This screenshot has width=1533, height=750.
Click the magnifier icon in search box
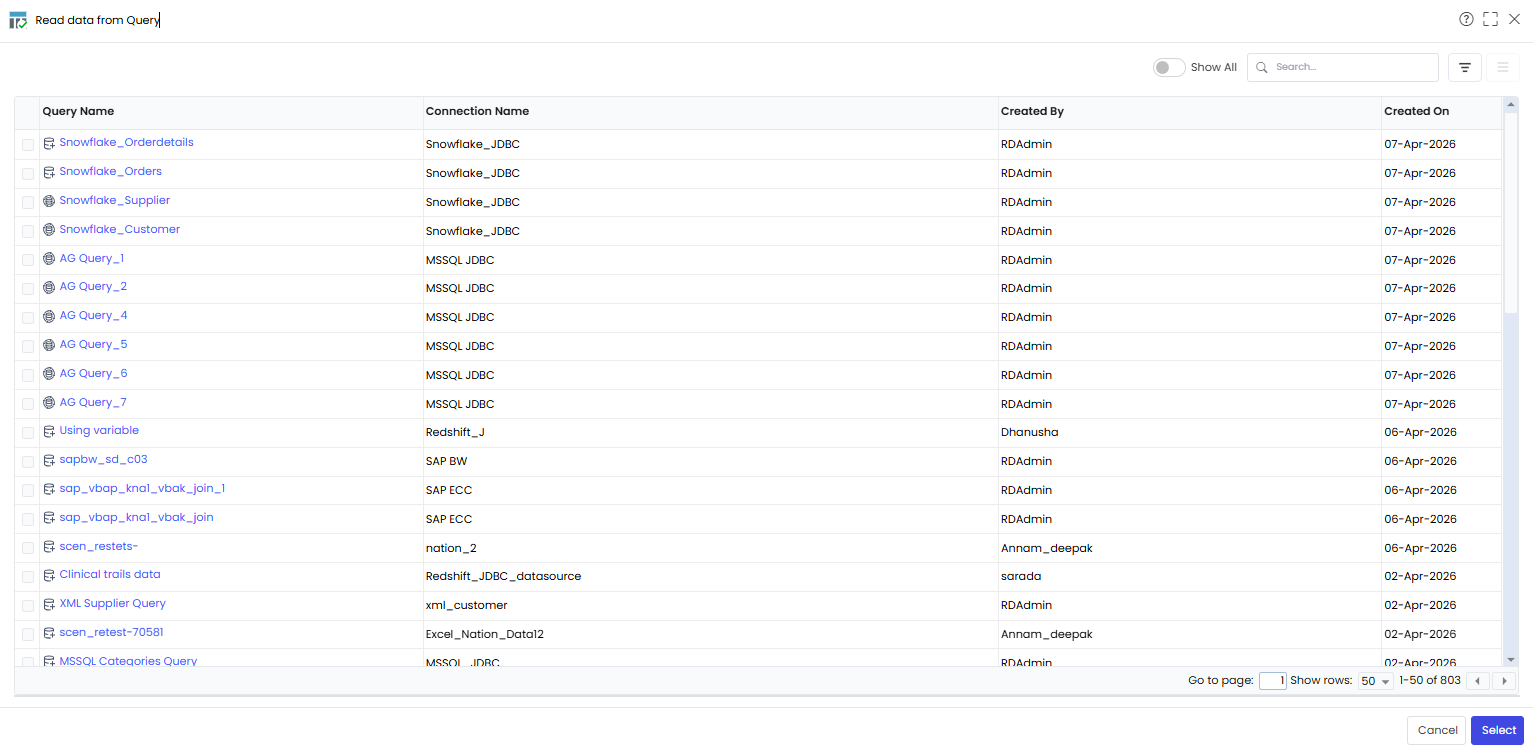tap(1262, 67)
